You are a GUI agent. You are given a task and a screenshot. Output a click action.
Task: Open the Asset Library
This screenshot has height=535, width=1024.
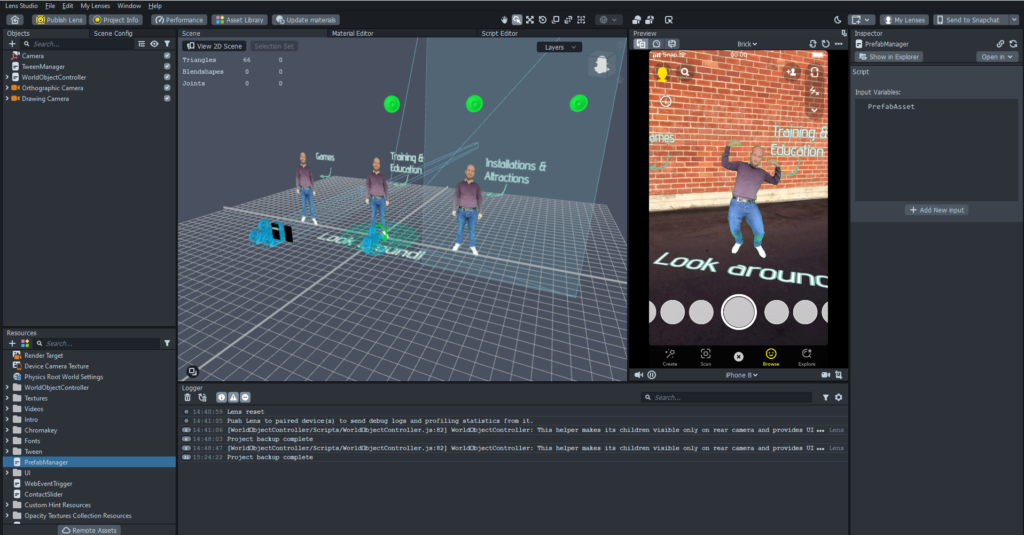240,20
